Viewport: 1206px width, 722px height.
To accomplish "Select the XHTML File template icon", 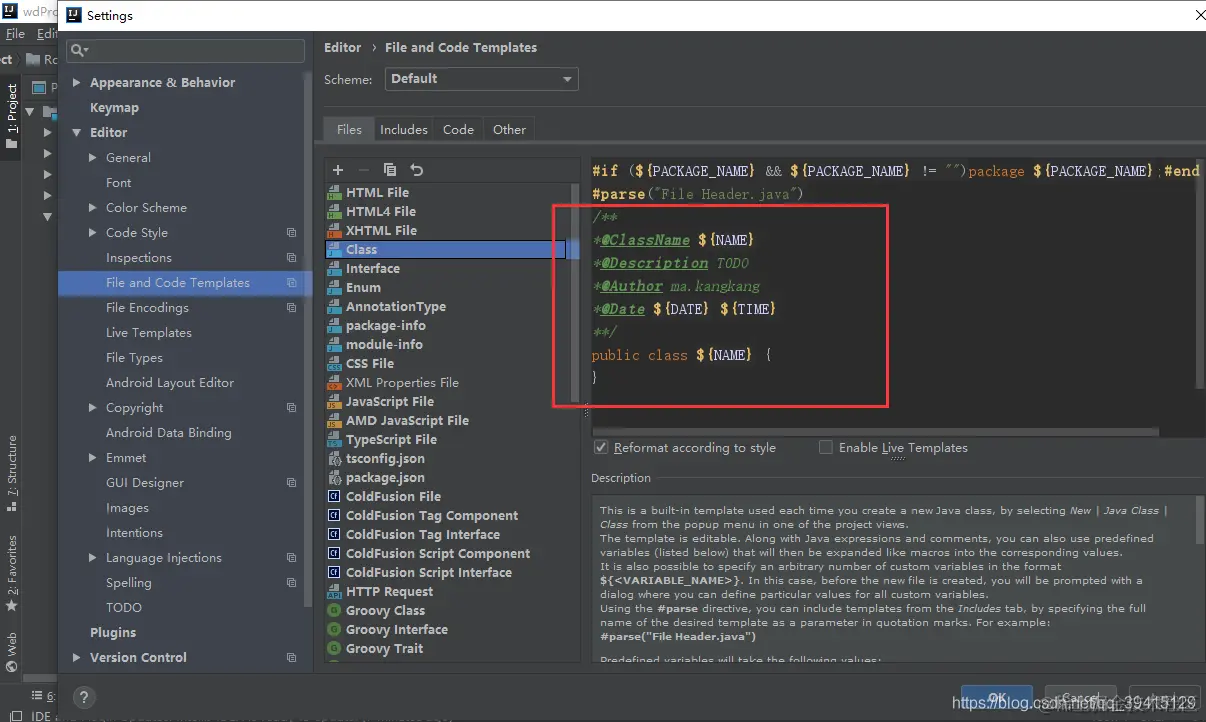I will 334,231.
